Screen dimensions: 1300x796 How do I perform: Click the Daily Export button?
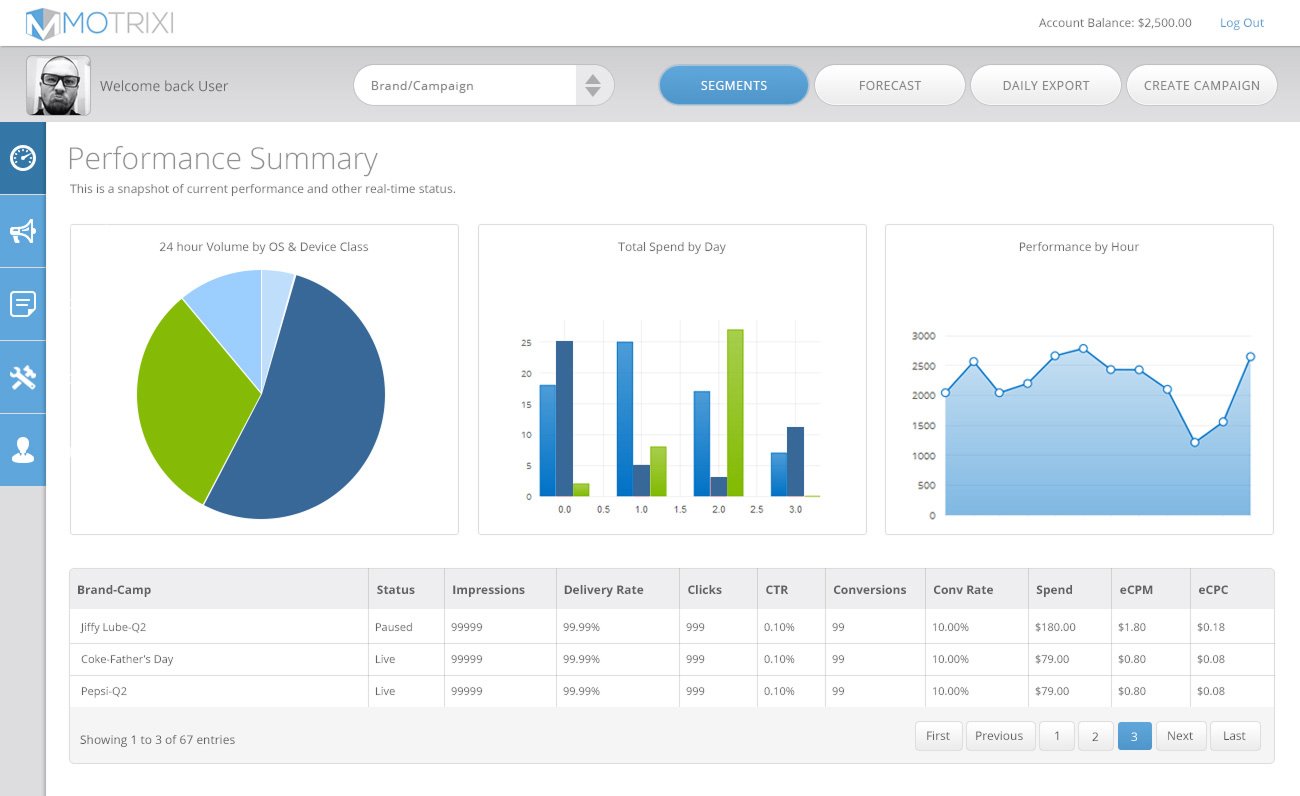pyautogui.click(x=1045, y=86)
